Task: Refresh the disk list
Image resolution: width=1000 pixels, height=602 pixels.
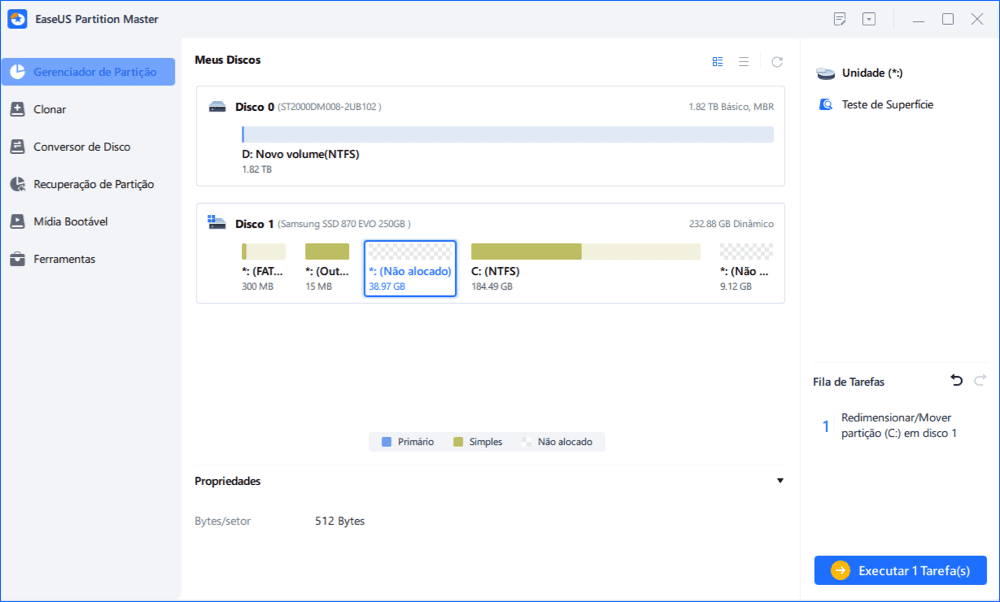Action: click(777, 62)
